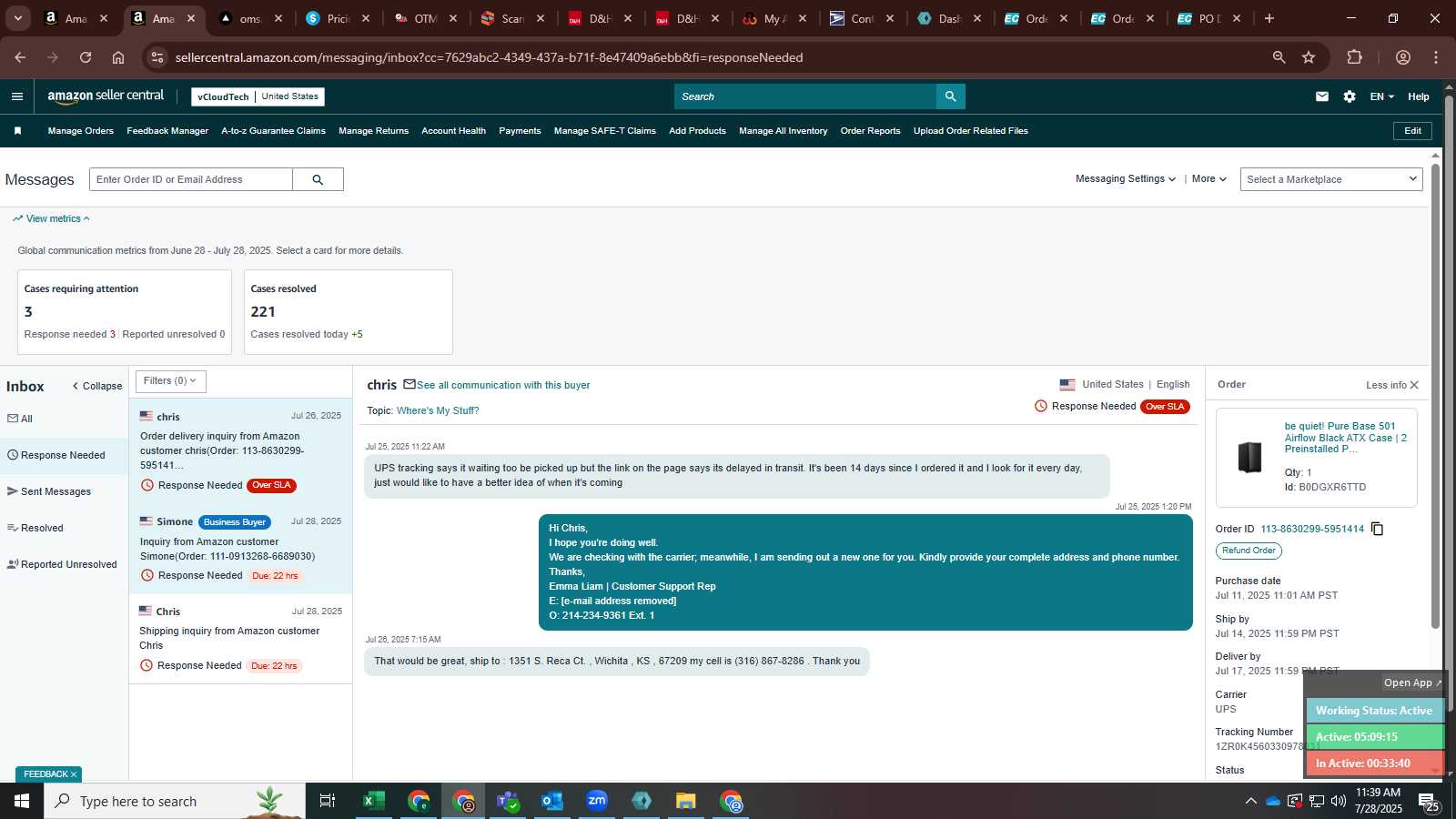Open the Where's My Stuff? topic link
1456x819 pixels.
(438, 410)
